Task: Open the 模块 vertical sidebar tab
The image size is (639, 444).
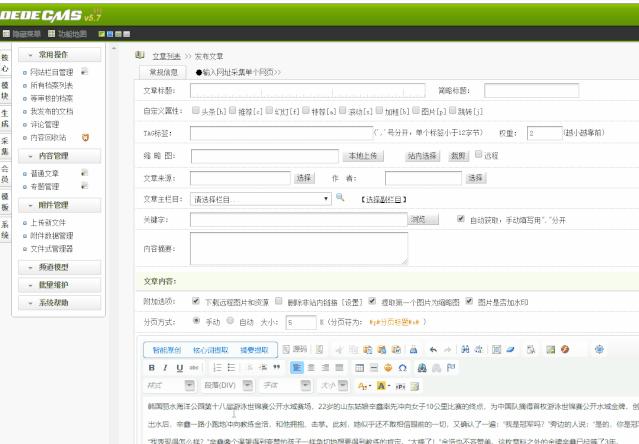Action: point(5,90)
